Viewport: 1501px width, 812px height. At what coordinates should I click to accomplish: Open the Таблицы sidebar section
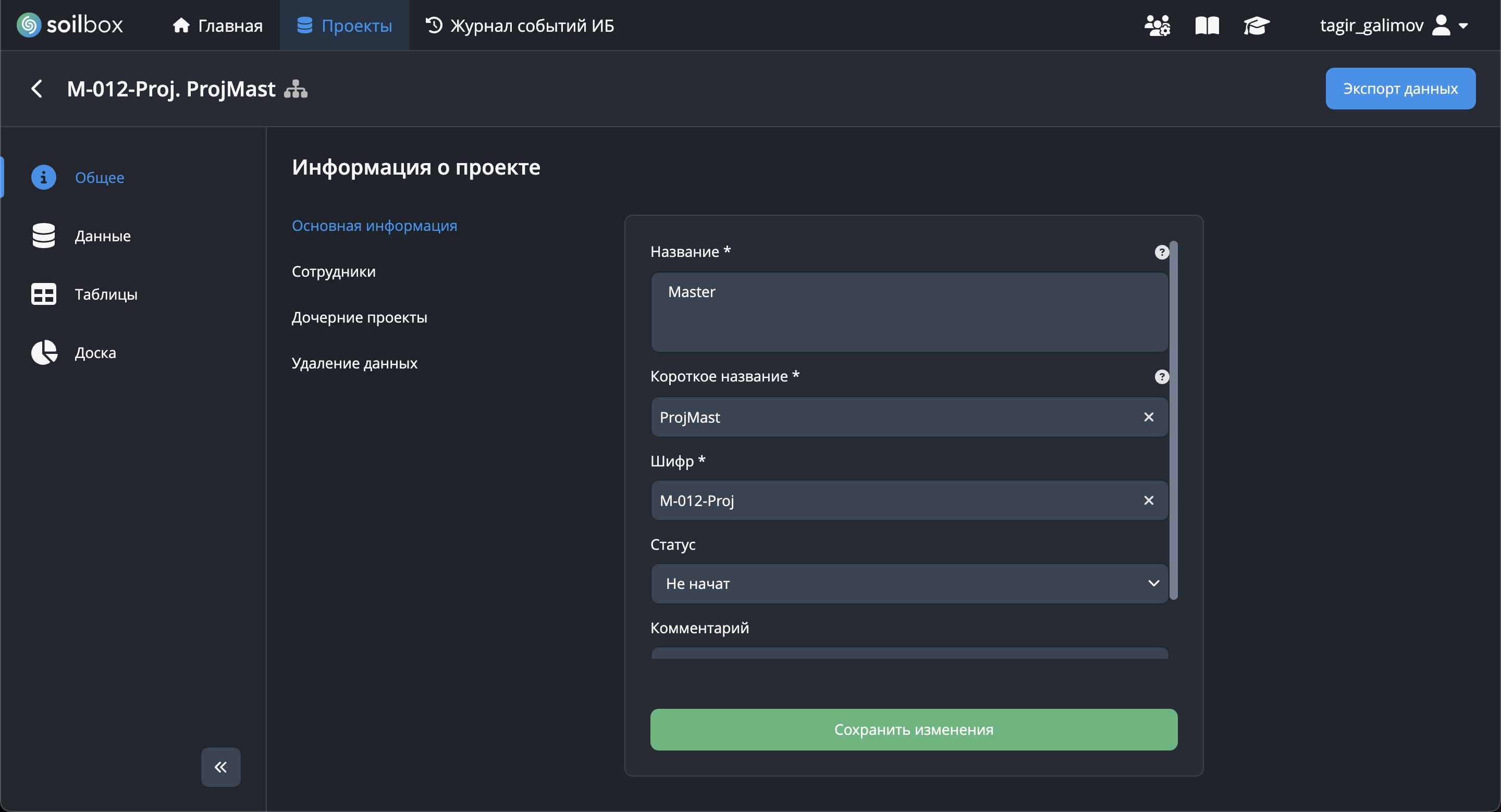point(105,294)
